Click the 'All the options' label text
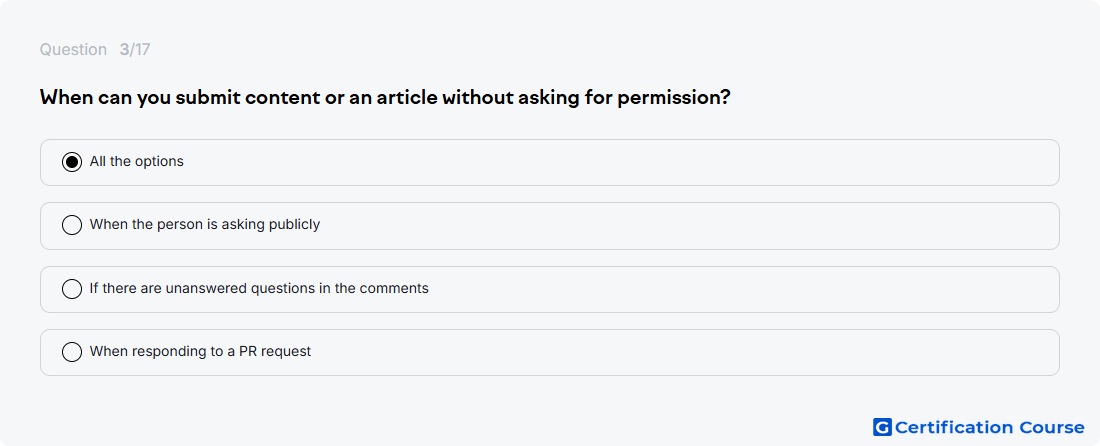The height and width of the screenshot is (446, 1100). tap(137, 161)
